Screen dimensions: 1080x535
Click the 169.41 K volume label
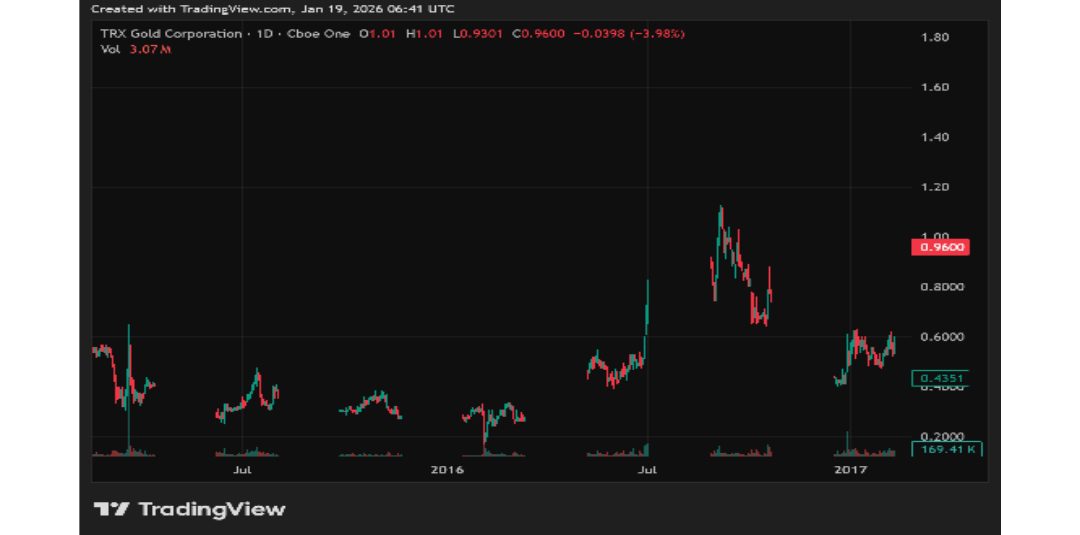point(947,450)
